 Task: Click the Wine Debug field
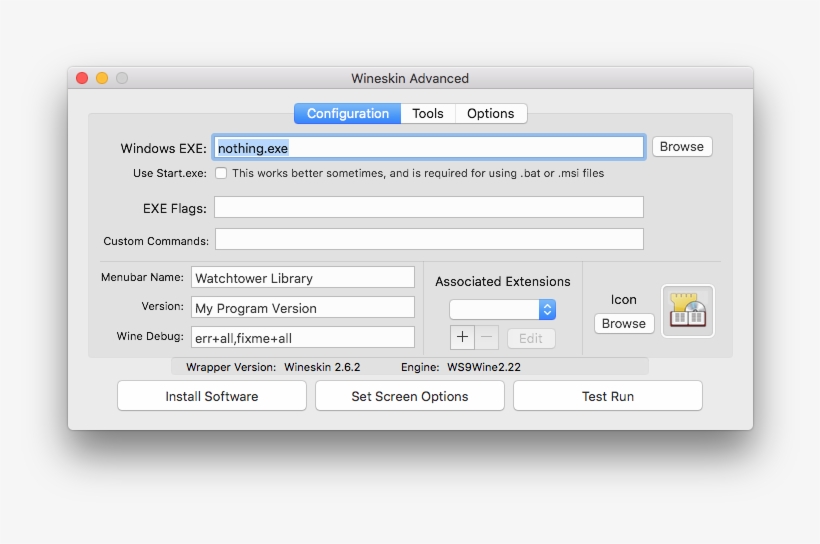[x=303, y=337]
